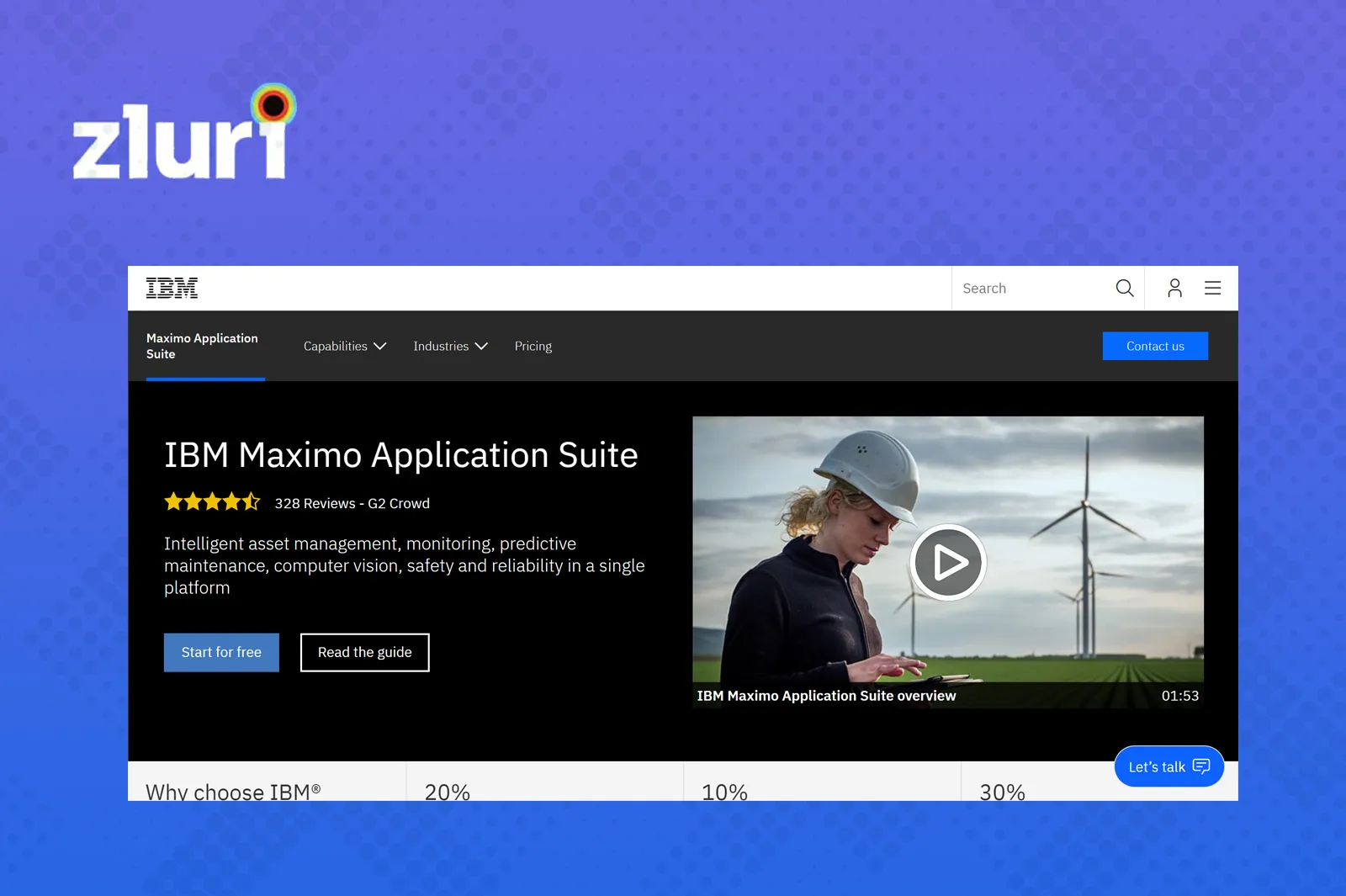Viewport: 1346px width, 896px height.
Task: Expand the Industries dropdown
Action: point(450,346)
